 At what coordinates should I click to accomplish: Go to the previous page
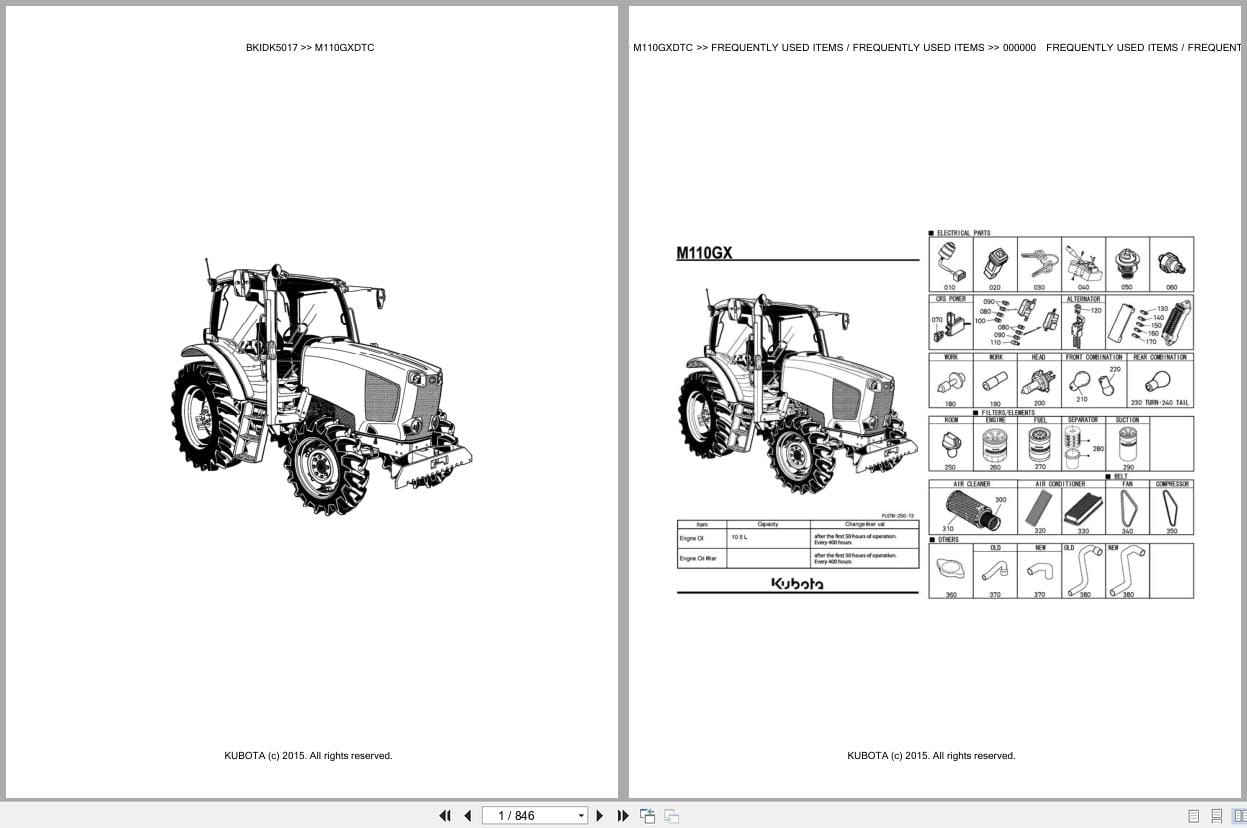[x=467, y=816]
